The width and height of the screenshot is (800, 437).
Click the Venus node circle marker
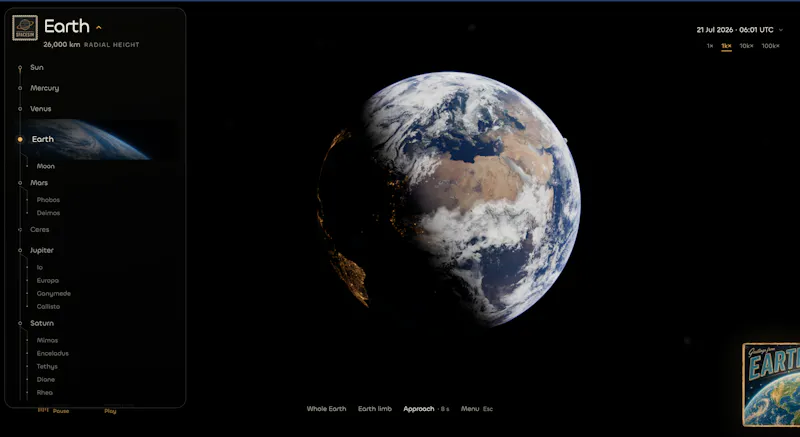click(20, 109)
